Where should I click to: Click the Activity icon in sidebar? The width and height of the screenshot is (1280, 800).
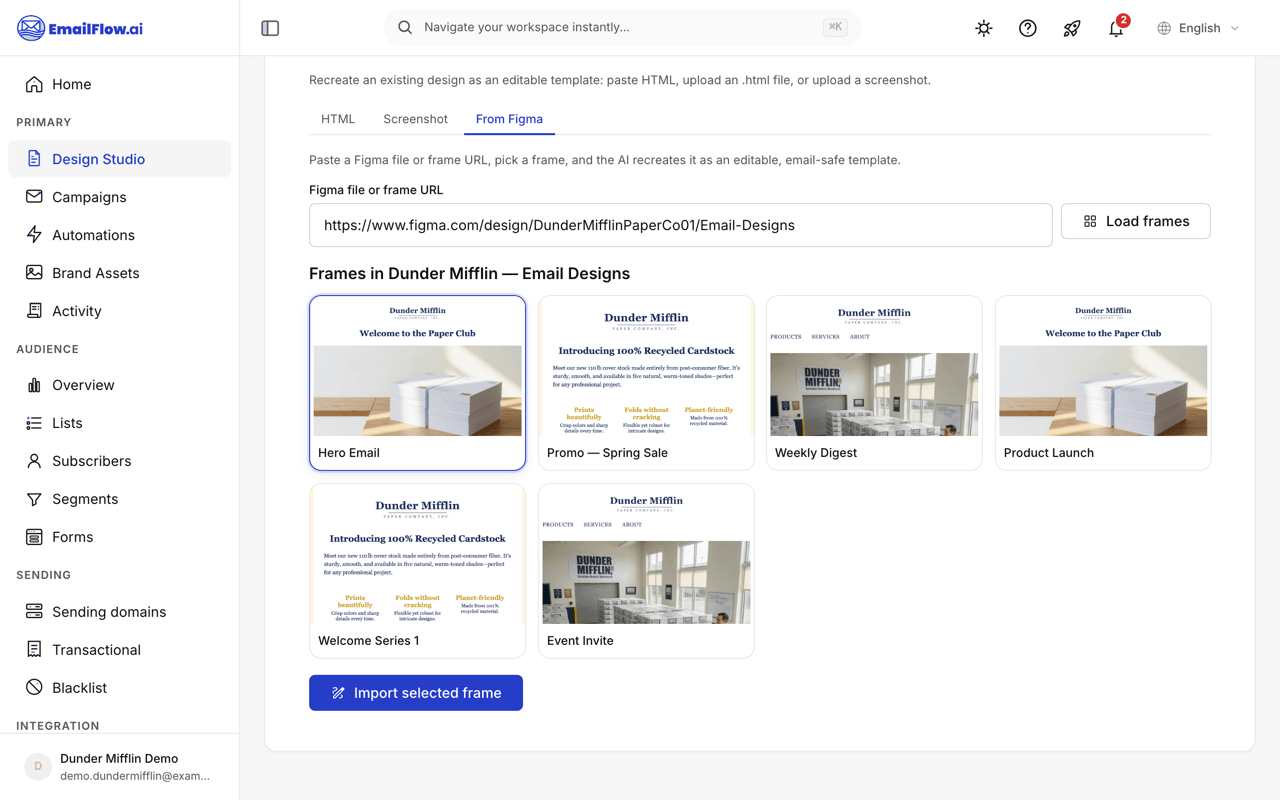point(34,311)
